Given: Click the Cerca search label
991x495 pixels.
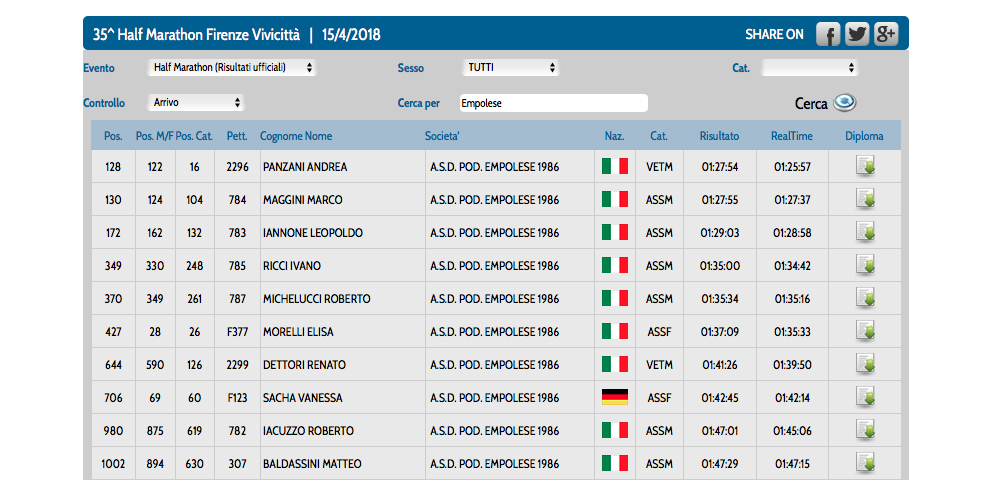Looking at the screenshot, I should click(x=811, y=104).
